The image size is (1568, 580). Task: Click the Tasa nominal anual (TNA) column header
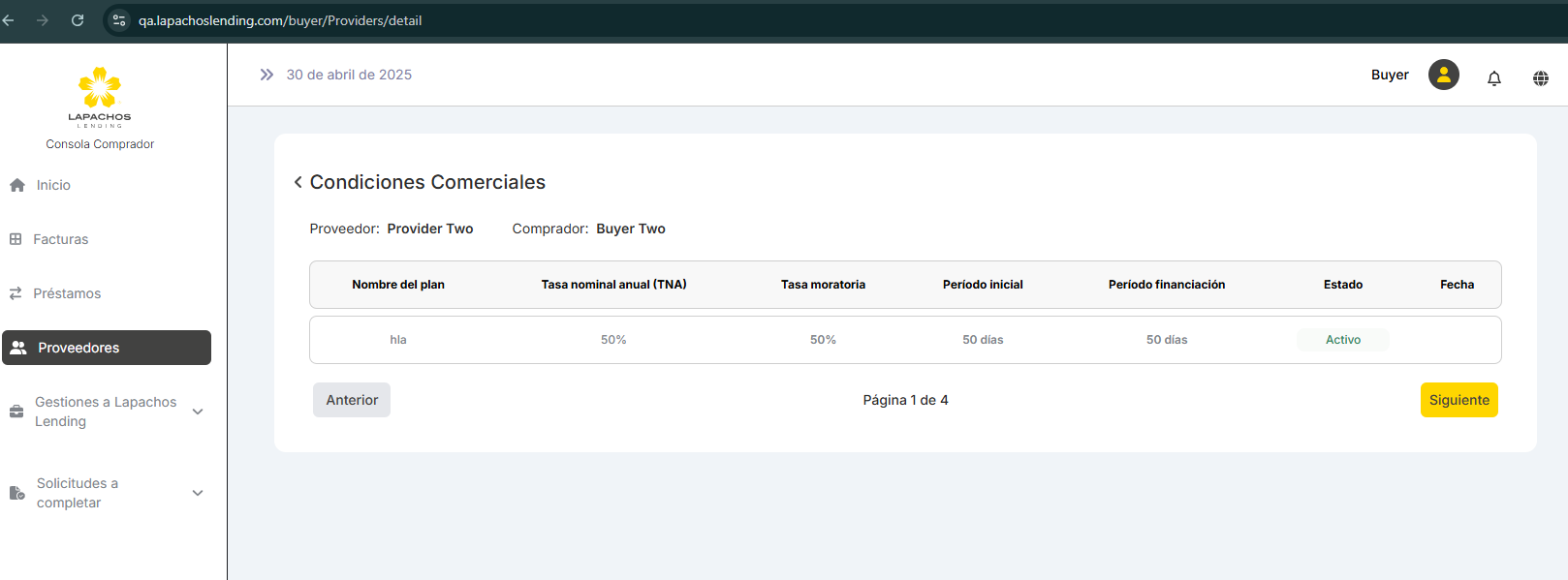[613, 285]
